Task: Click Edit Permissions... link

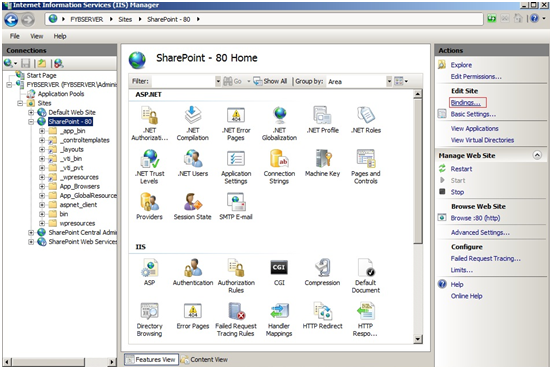Action: click(x=476, y=77)
